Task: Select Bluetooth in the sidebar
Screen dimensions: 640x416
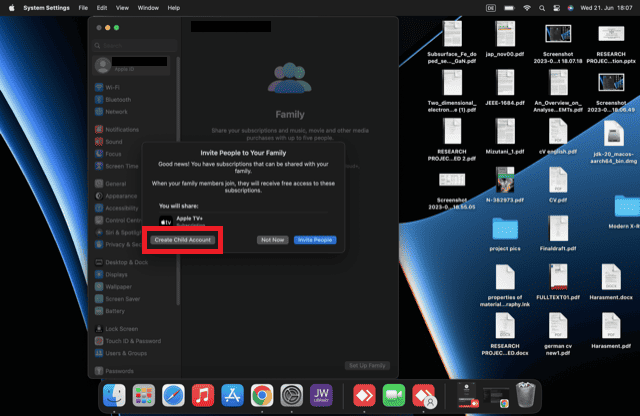Action: click(118, 99)
